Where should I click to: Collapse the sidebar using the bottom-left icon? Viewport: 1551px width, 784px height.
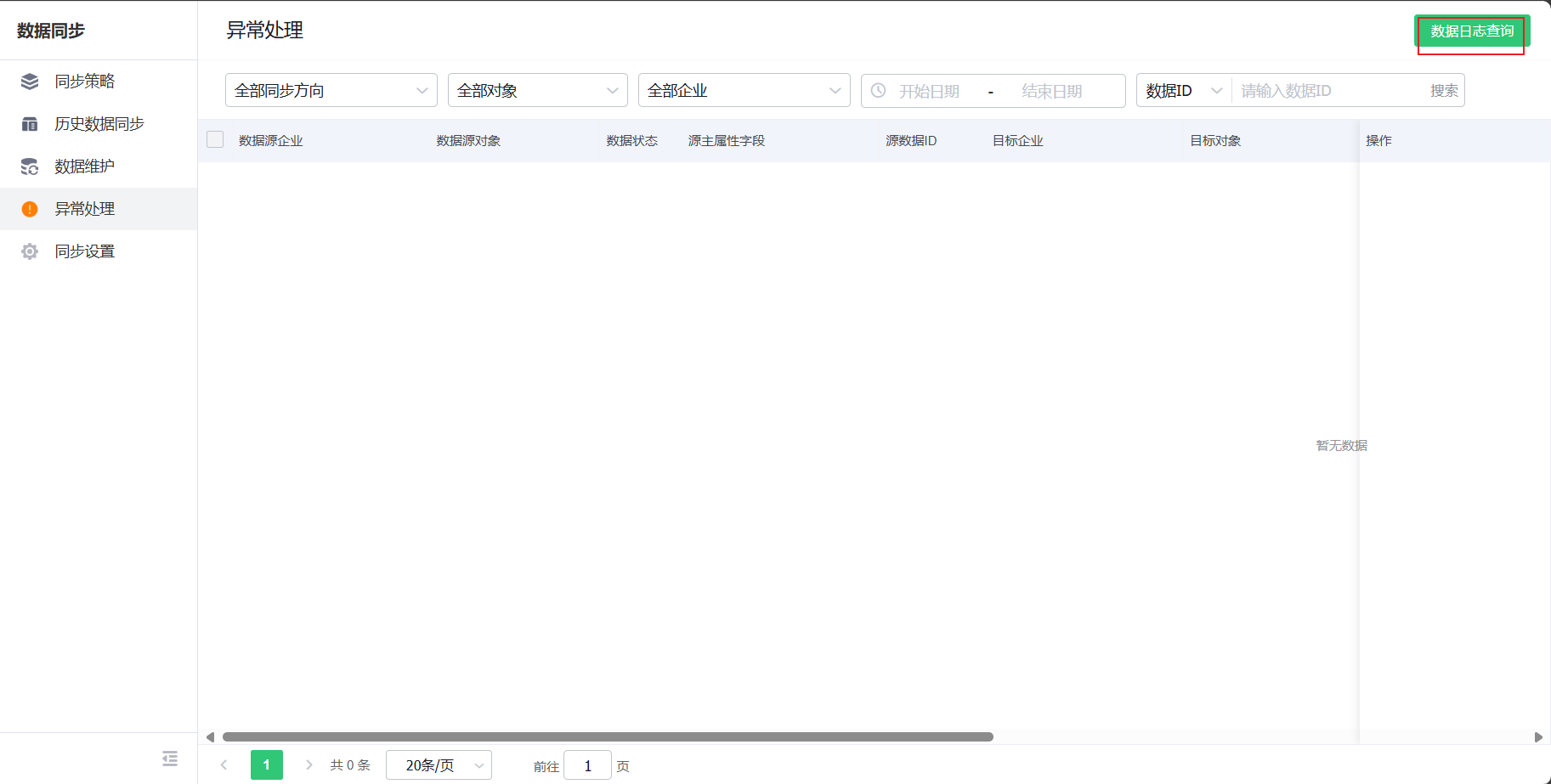tap(169, 759)
